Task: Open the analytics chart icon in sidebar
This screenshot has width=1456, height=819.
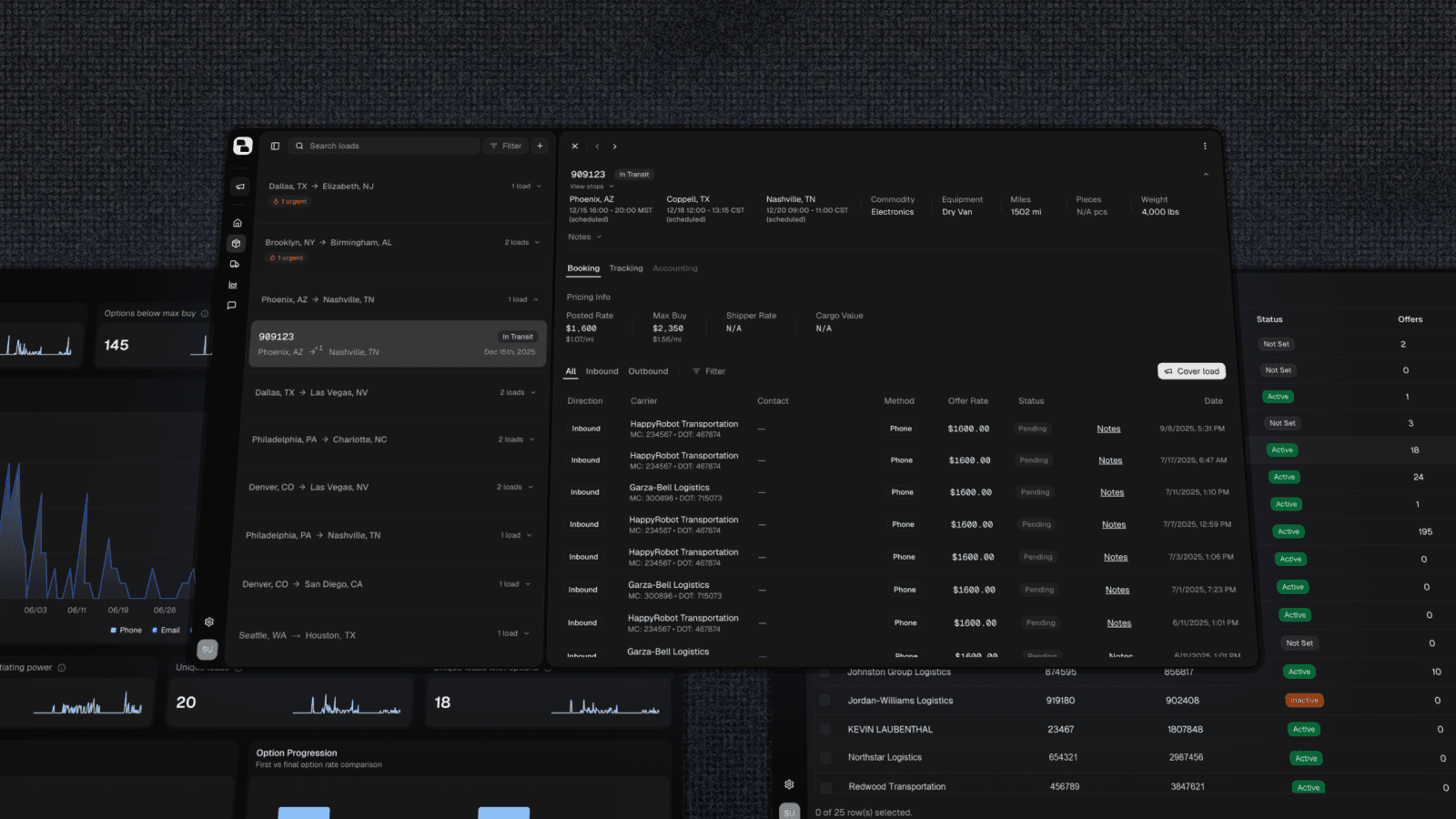Action: pyautogui.click(x=233, y=285)
